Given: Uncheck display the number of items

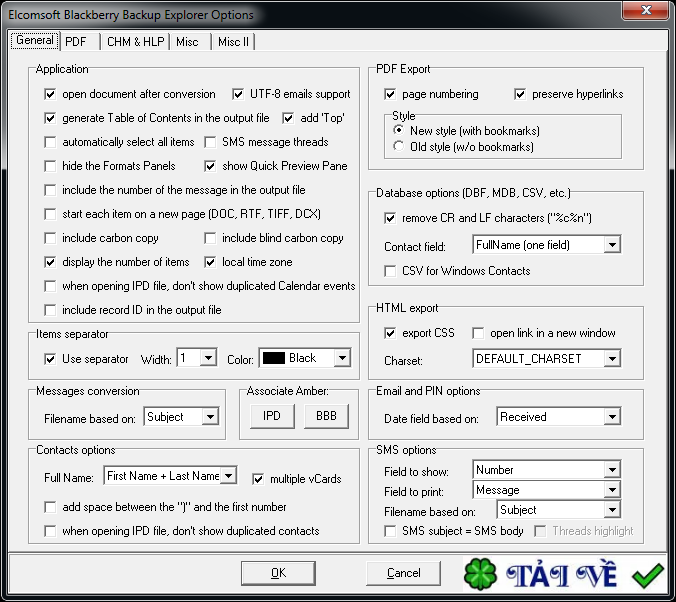Looking at the screenshot, I should pos(50,262).
